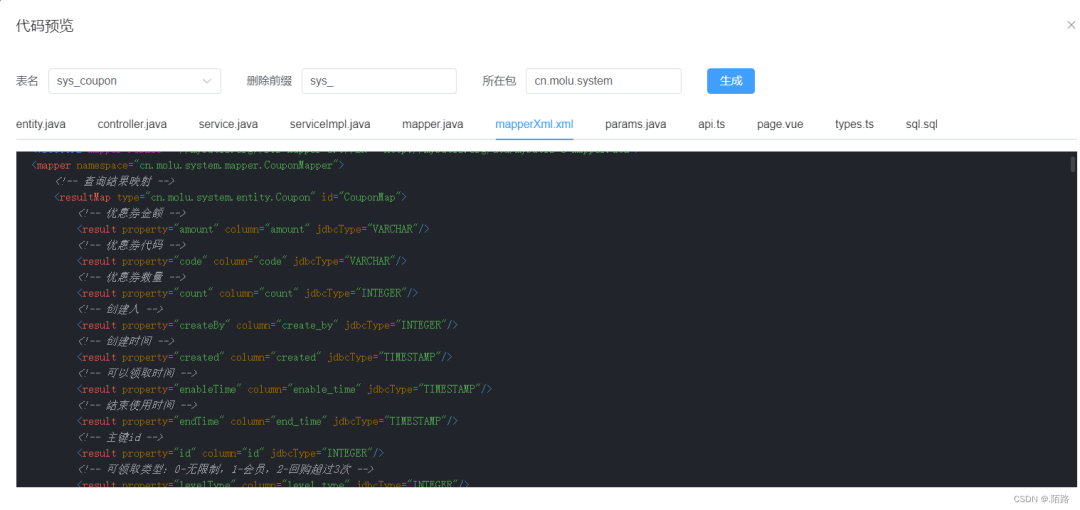Click the resultMap CouponMap line
This screenshot has width=1080, height=510.
230,197
